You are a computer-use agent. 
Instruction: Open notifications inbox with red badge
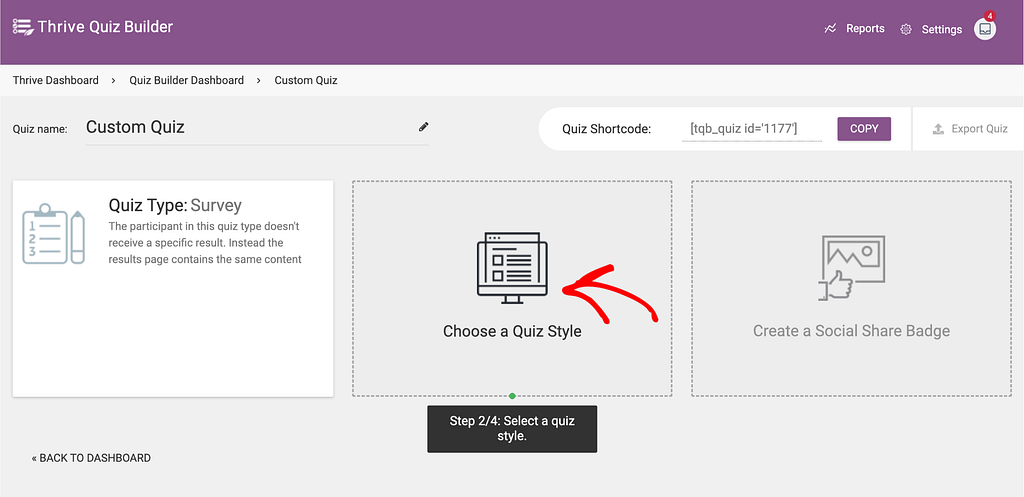pos(985,29)
